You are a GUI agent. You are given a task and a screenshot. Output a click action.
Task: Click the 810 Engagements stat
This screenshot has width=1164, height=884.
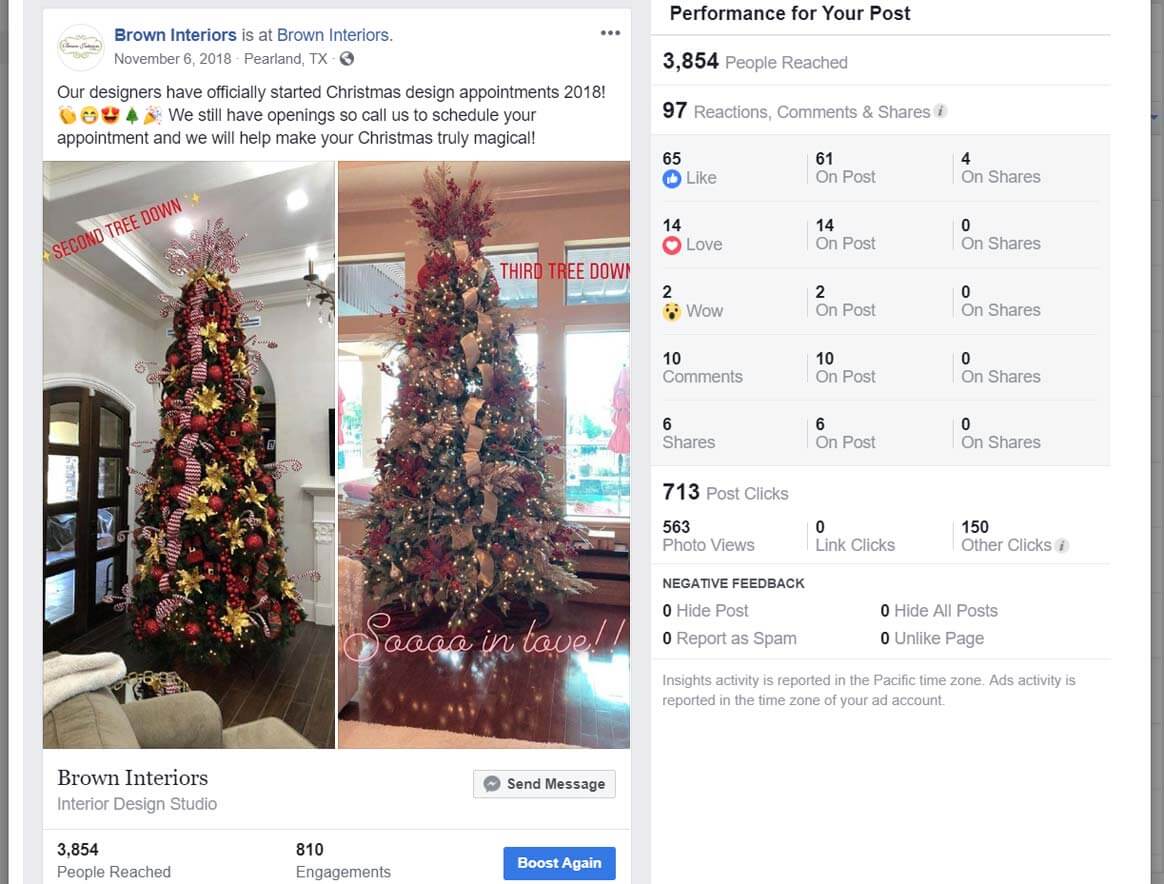343,860
